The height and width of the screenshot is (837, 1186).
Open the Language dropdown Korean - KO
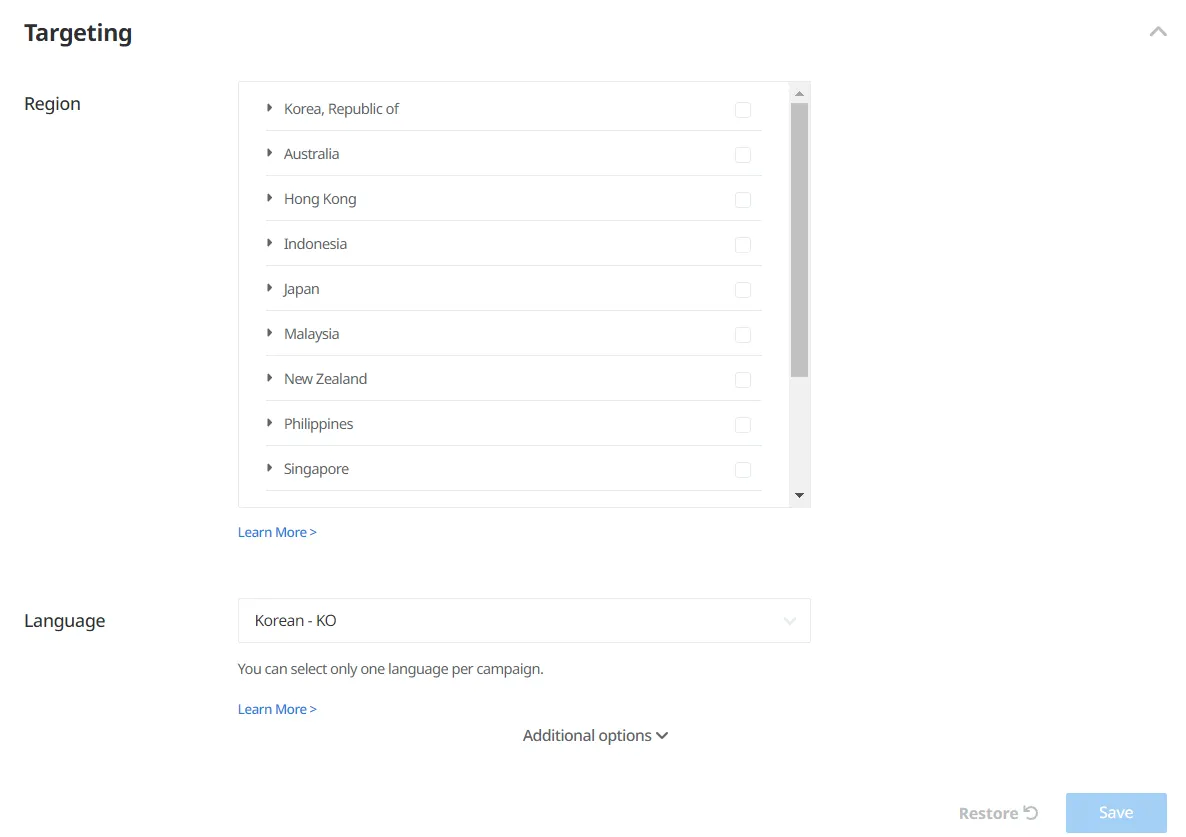tap(524, 621)
